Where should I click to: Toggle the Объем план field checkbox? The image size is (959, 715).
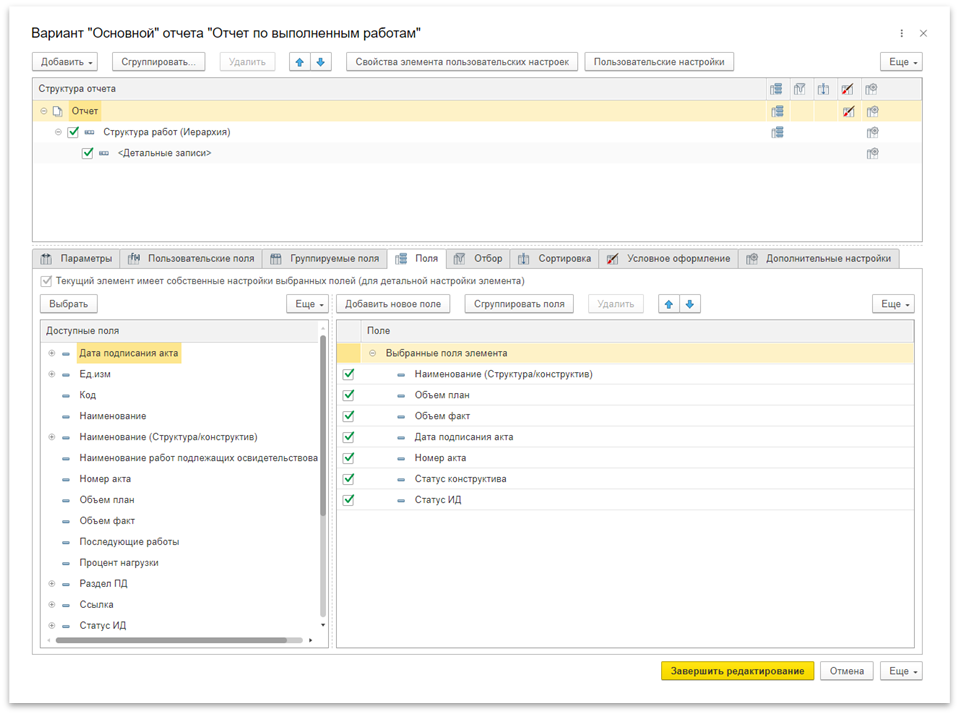(x=349, y=395)
